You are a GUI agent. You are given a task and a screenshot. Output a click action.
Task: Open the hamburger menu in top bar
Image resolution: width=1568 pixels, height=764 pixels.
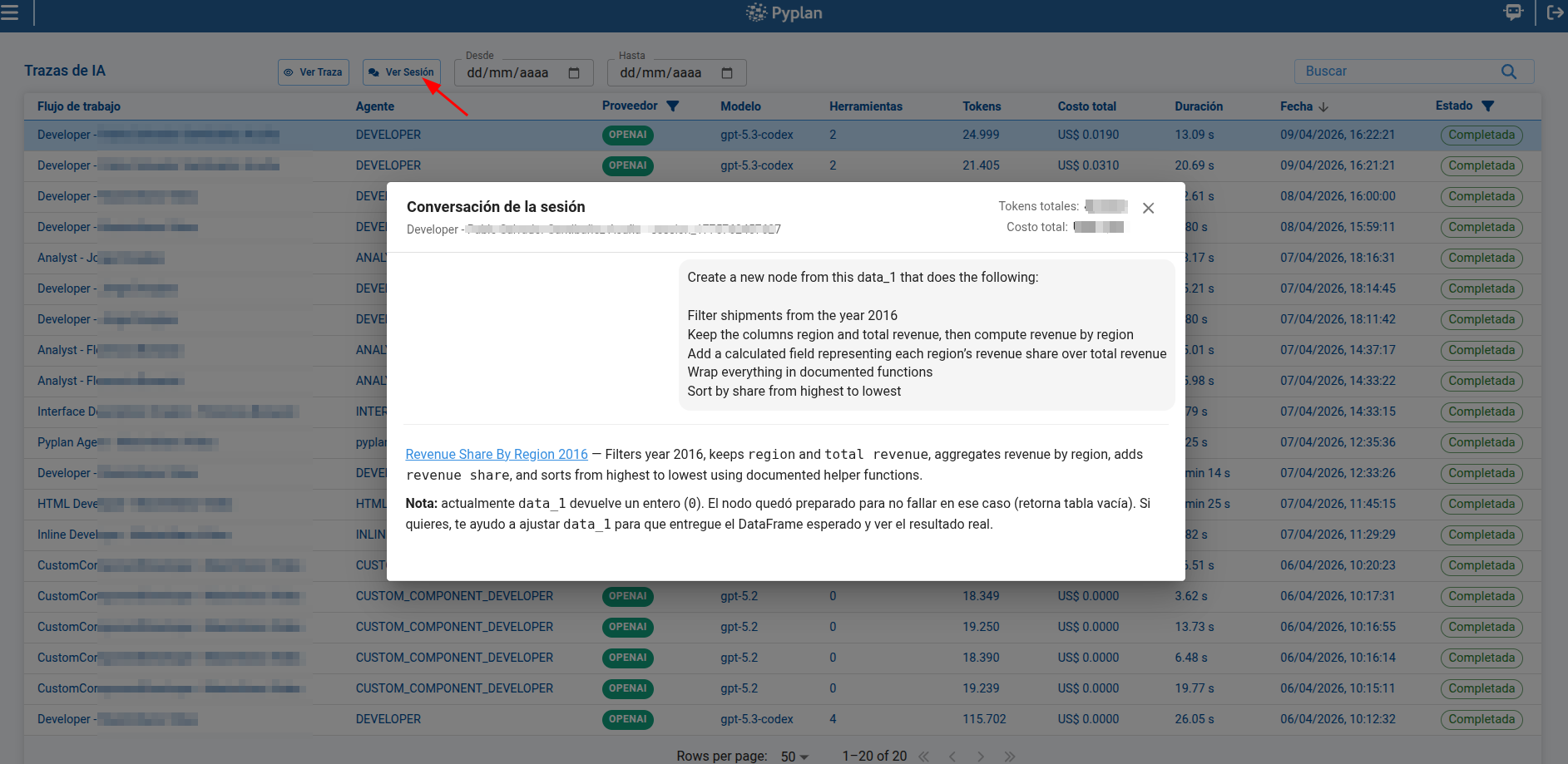[x=9, y=12]
